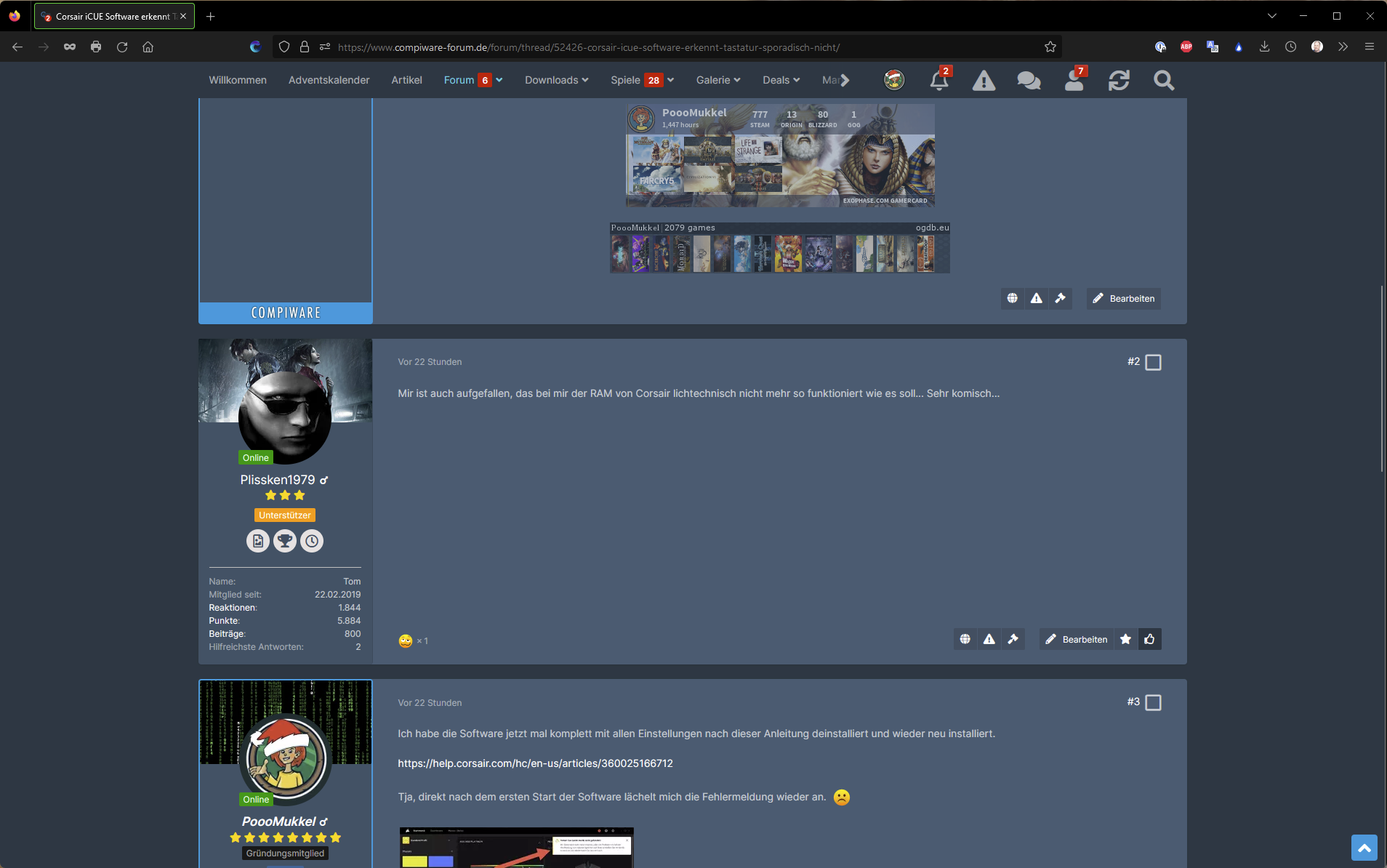Screen dimensions: 1387x868
Task: Edit post #2 with the Bearbeiten button
Action: (x=1077, y=639)
